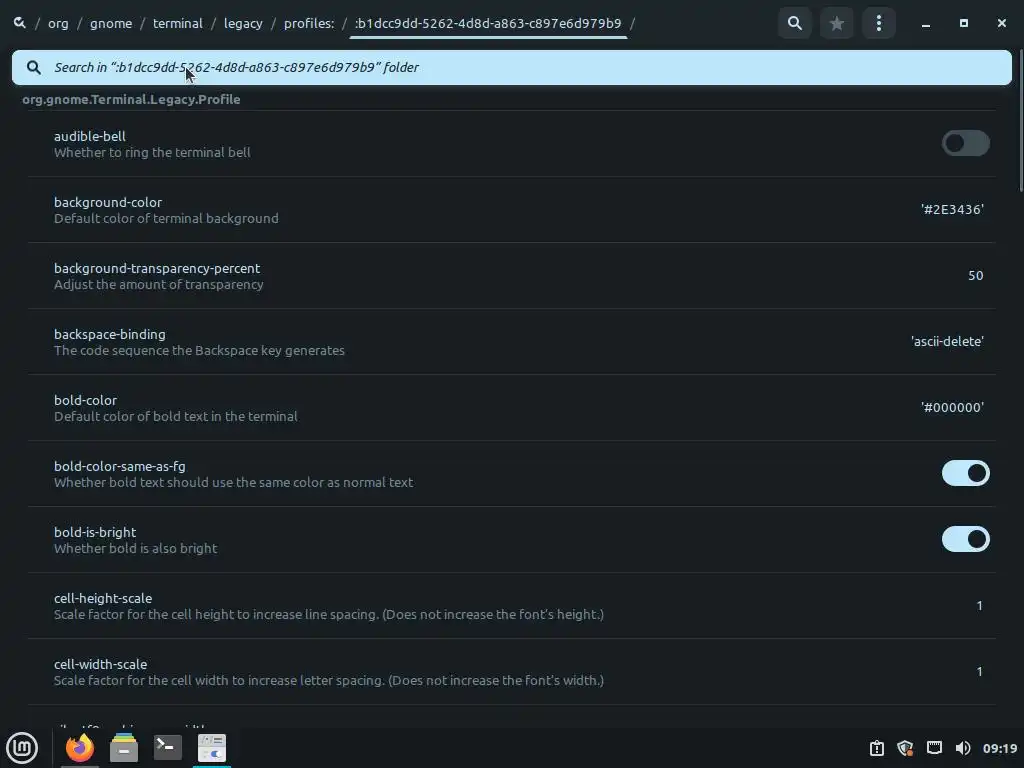Click the 'ascii-delete' value
The height and width of the screenshot is (768, 1024).
[x=948, y=342]
